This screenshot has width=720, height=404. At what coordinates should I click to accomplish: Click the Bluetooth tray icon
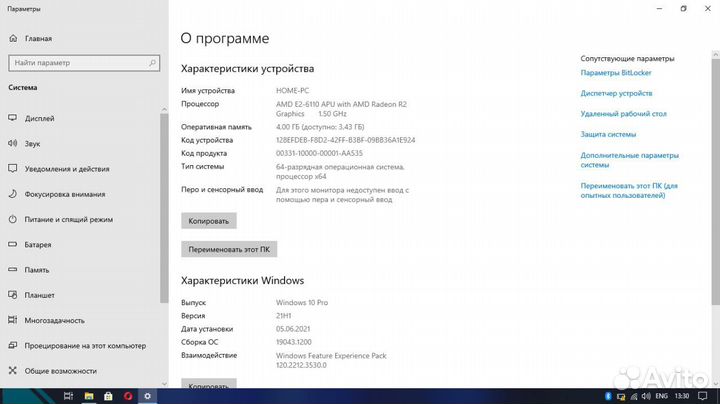coord(608,396)
